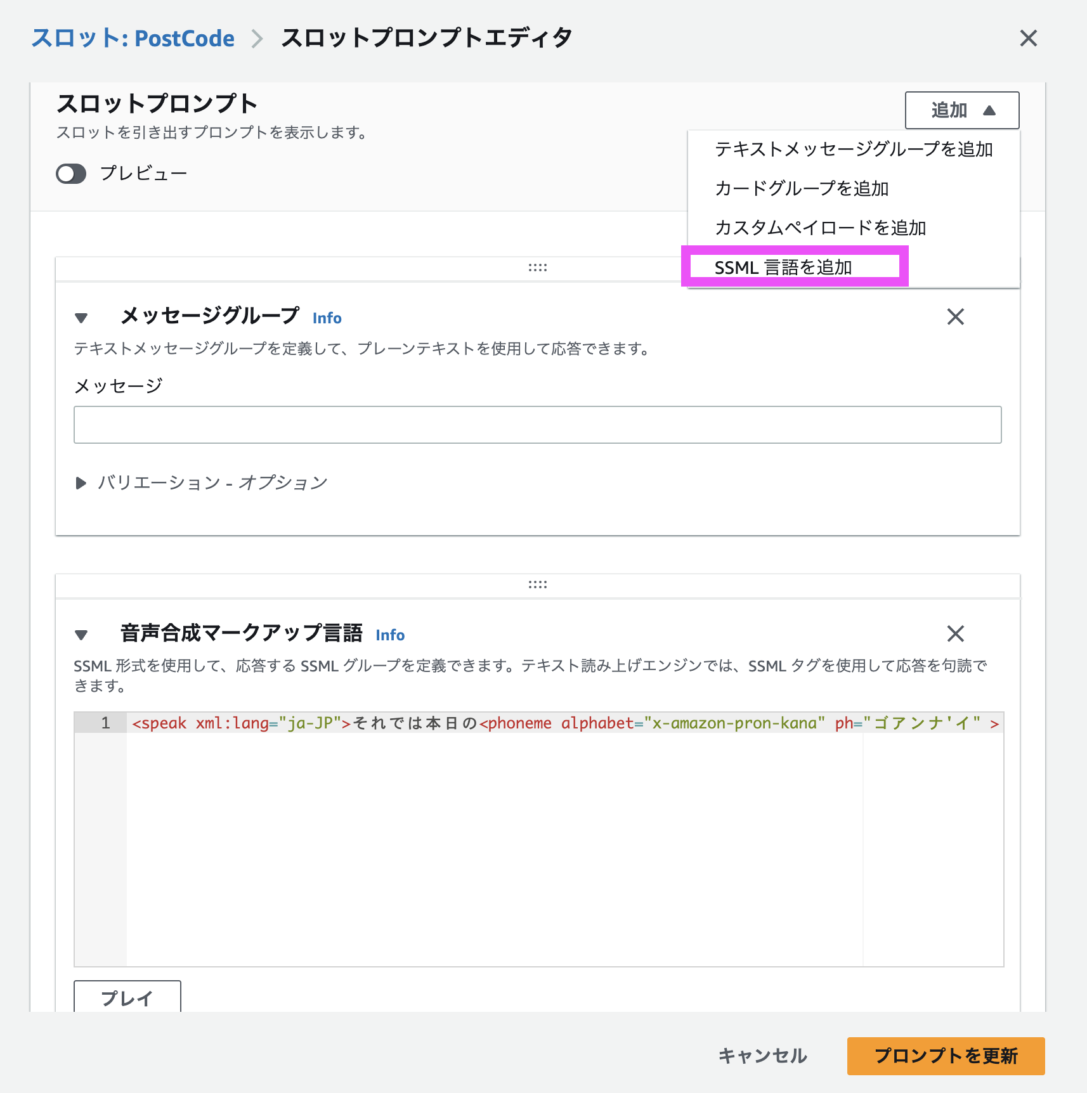Choose カスタムペイロードを追加 in the menu
Image resolution: width=1087 pixels, height=1093 pixels.
(x=820, y=227)
